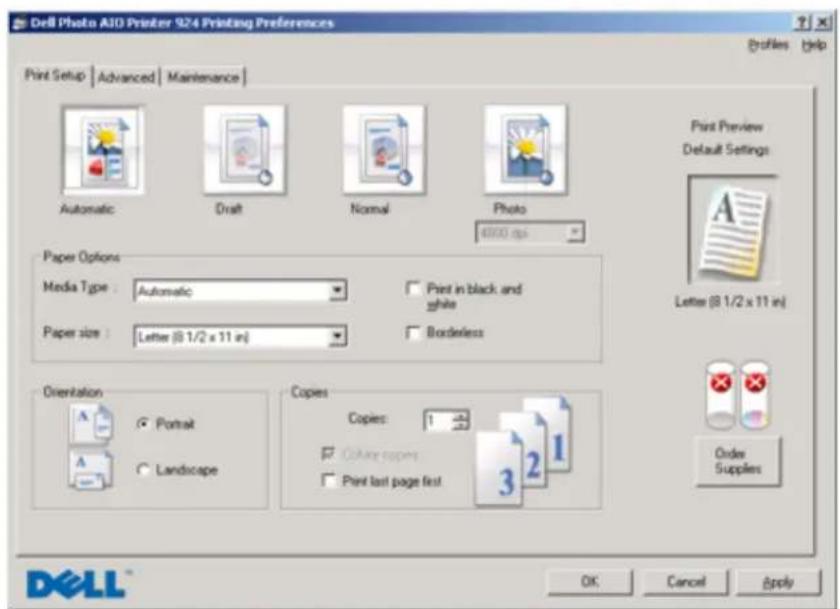
Task: Click the Order Supplies button
Action: pos(738,461)
